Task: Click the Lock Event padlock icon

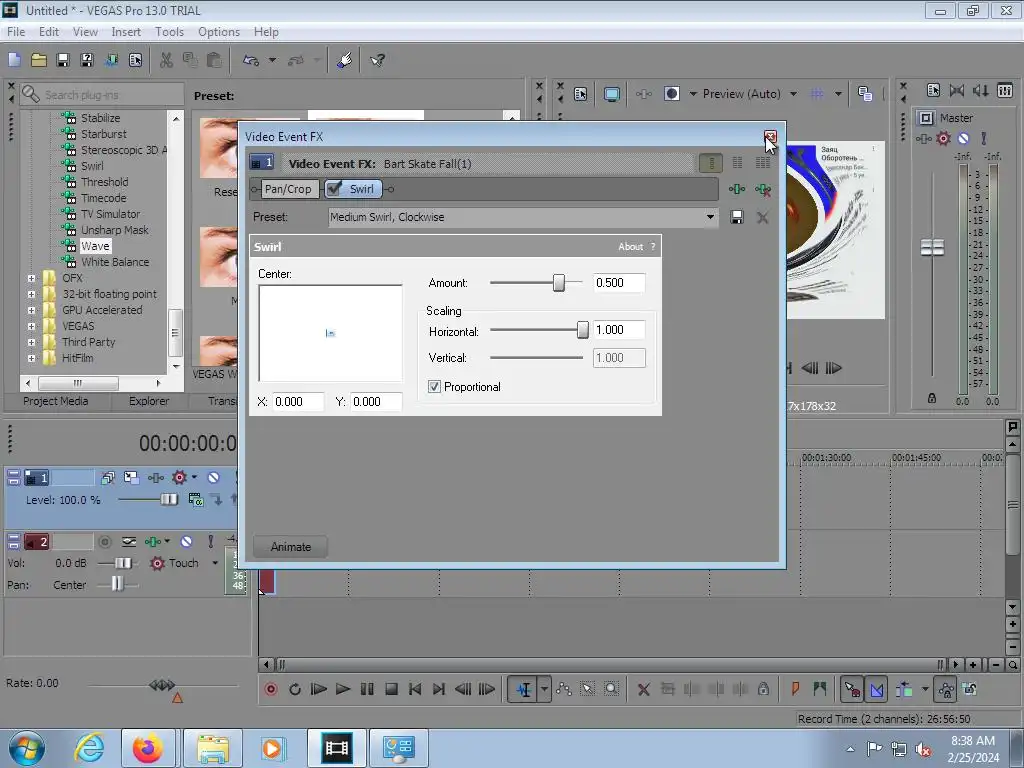Action: pos(763,689)
